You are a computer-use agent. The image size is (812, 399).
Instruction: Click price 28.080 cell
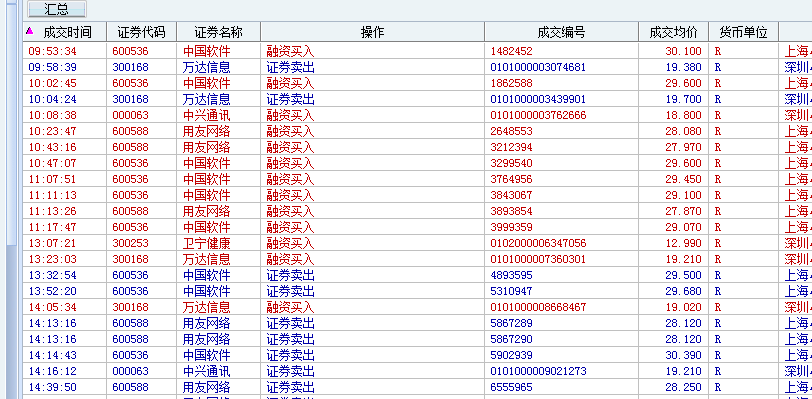[684, 131]
